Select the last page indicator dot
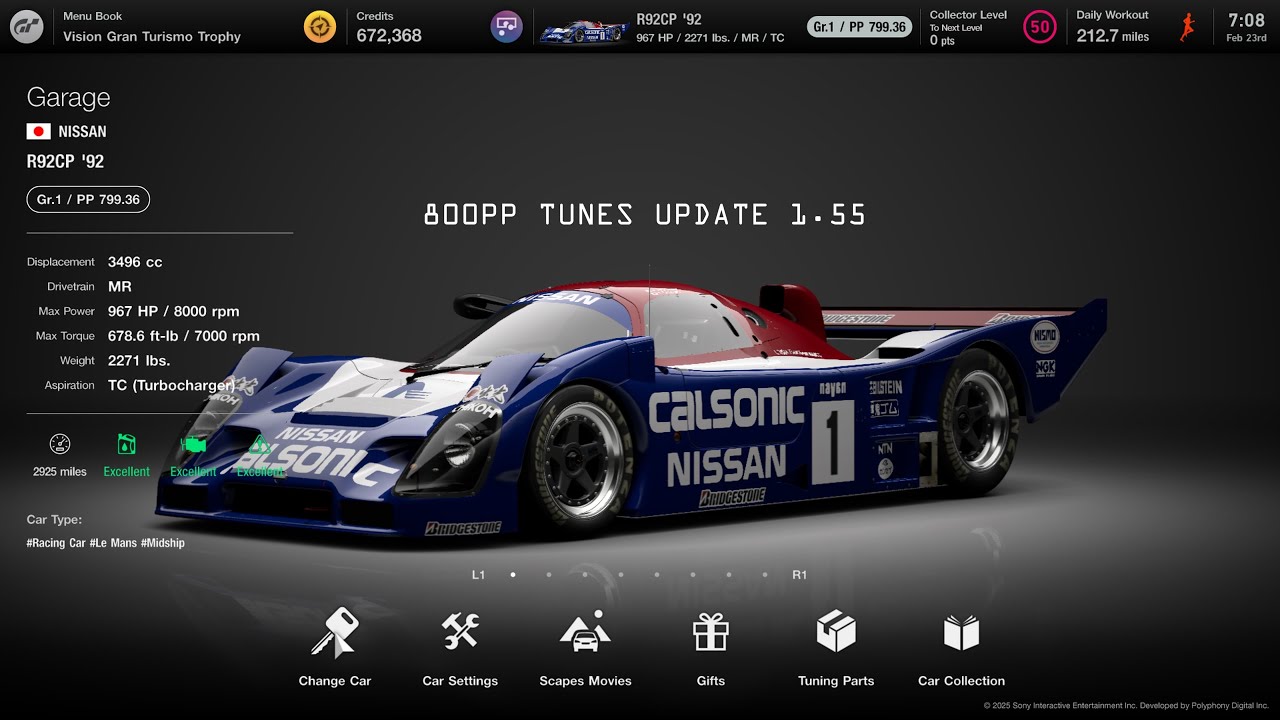 click(x=765, y=575)
